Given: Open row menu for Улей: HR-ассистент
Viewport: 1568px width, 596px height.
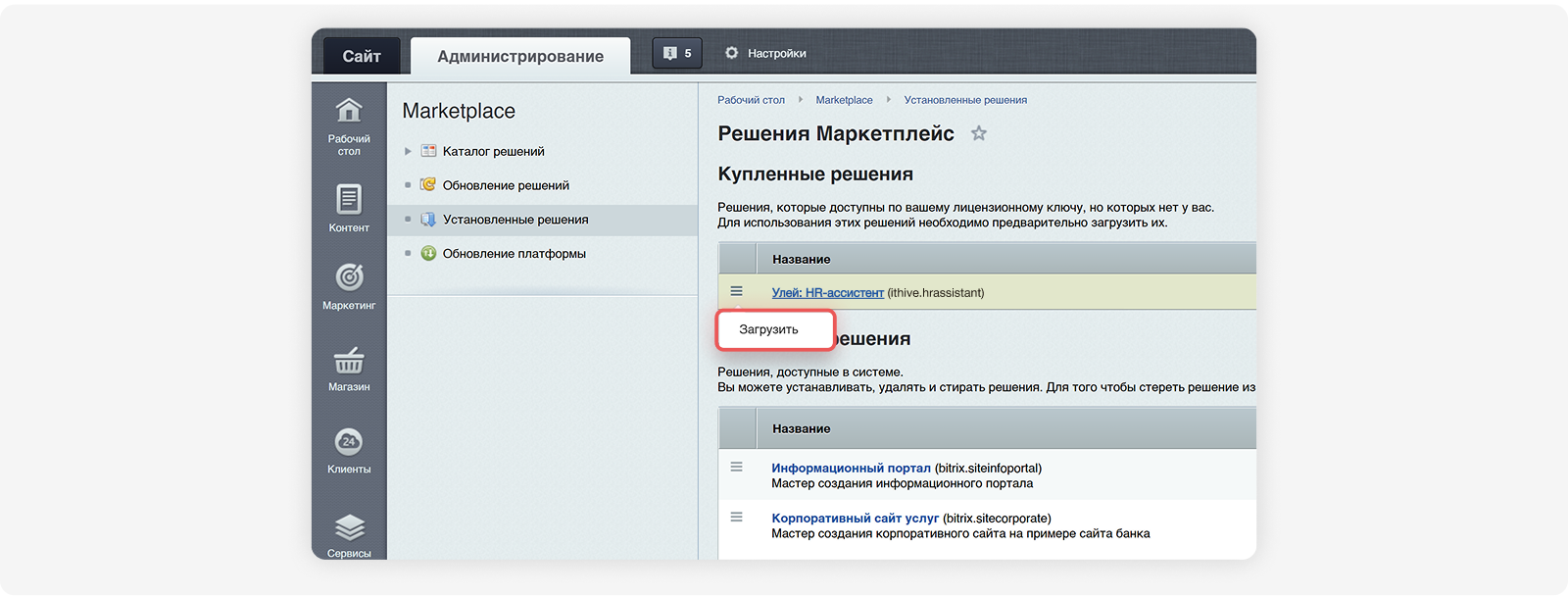Looking at the screenshot, I should [x=736, y=291].
